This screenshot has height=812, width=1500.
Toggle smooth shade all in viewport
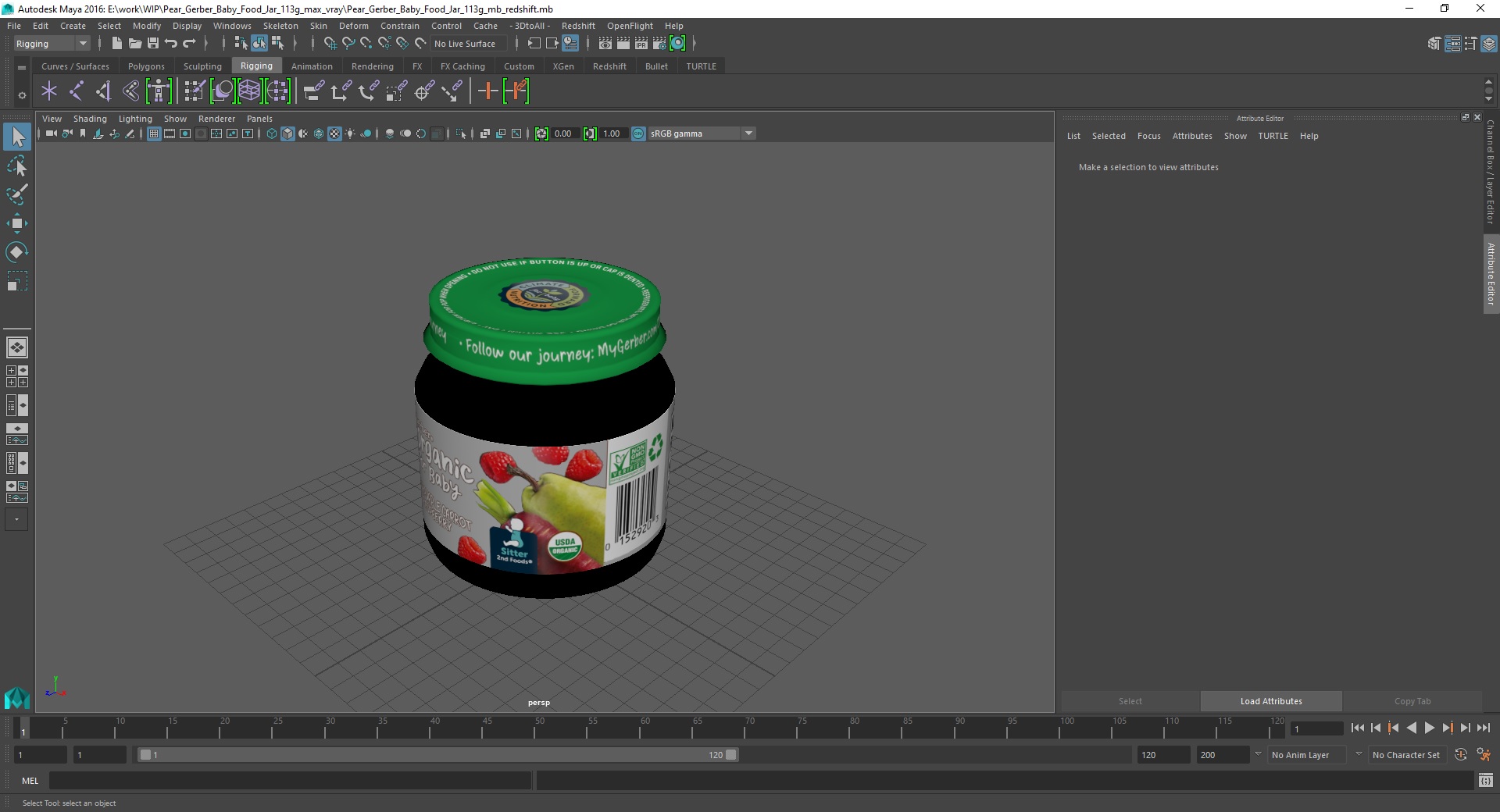click(x=287, y=134)
